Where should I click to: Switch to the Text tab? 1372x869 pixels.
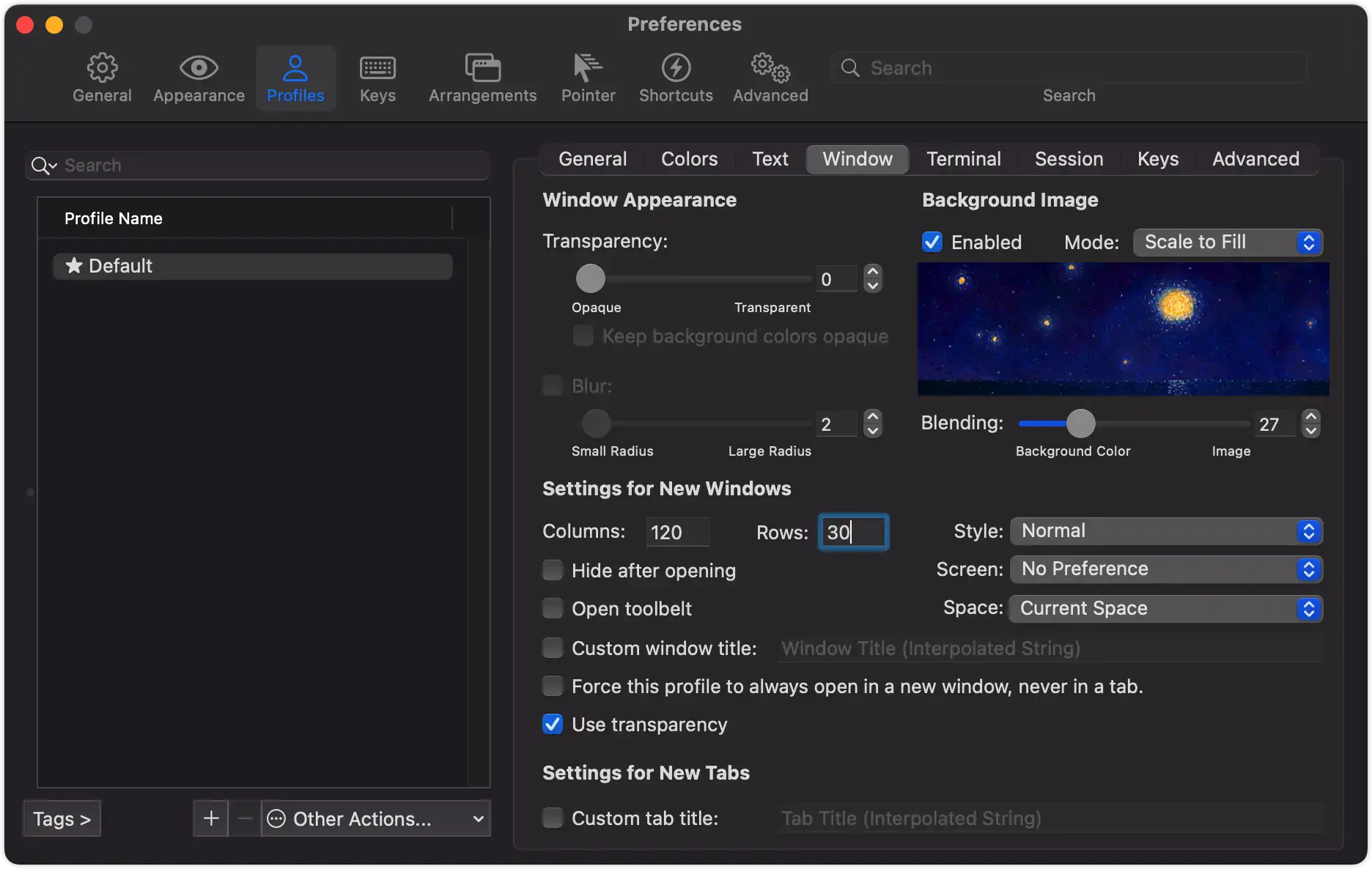pos(770,159)
